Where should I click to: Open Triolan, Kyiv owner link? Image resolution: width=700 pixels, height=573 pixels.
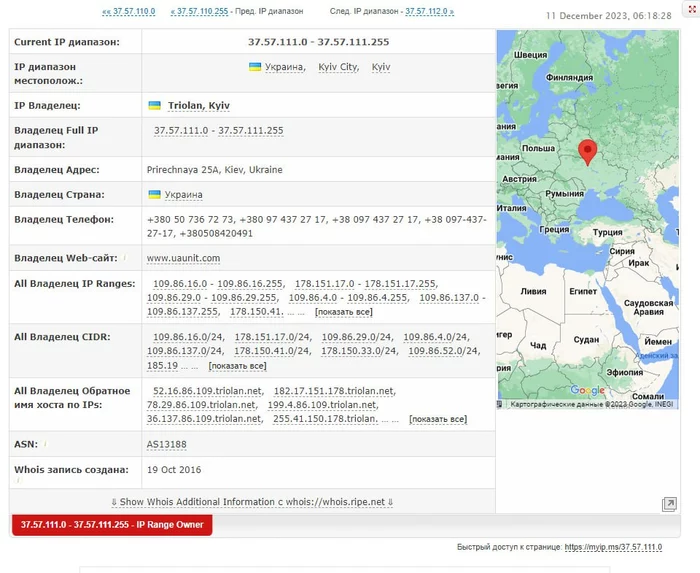point(199,106)
